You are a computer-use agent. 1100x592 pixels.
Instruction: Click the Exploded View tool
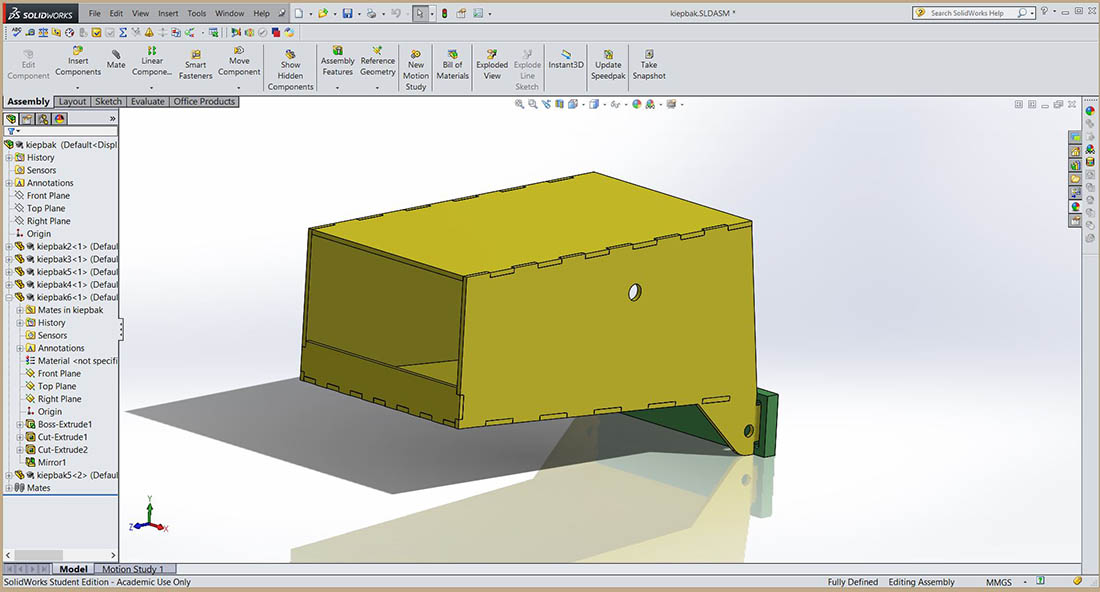pos(492,65)
